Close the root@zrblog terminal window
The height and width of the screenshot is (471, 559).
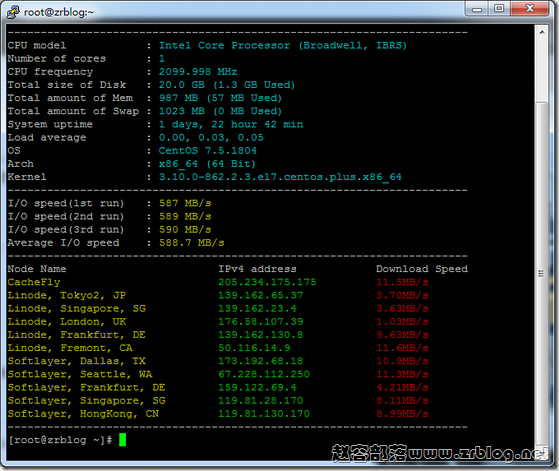point(530,9)
